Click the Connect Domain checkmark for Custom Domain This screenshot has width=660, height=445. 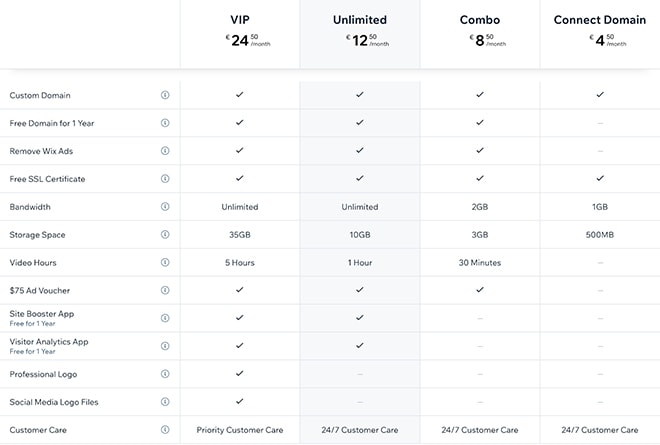click(x=600, y=95)
